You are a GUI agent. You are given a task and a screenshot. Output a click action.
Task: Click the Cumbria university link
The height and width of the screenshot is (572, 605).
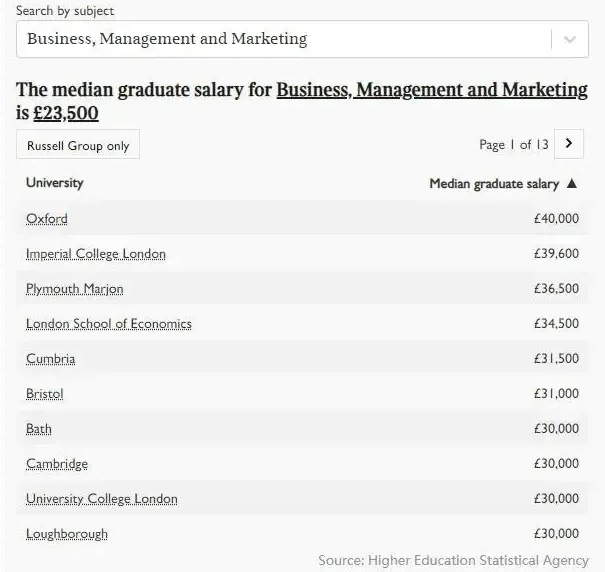tap(51, 359)
